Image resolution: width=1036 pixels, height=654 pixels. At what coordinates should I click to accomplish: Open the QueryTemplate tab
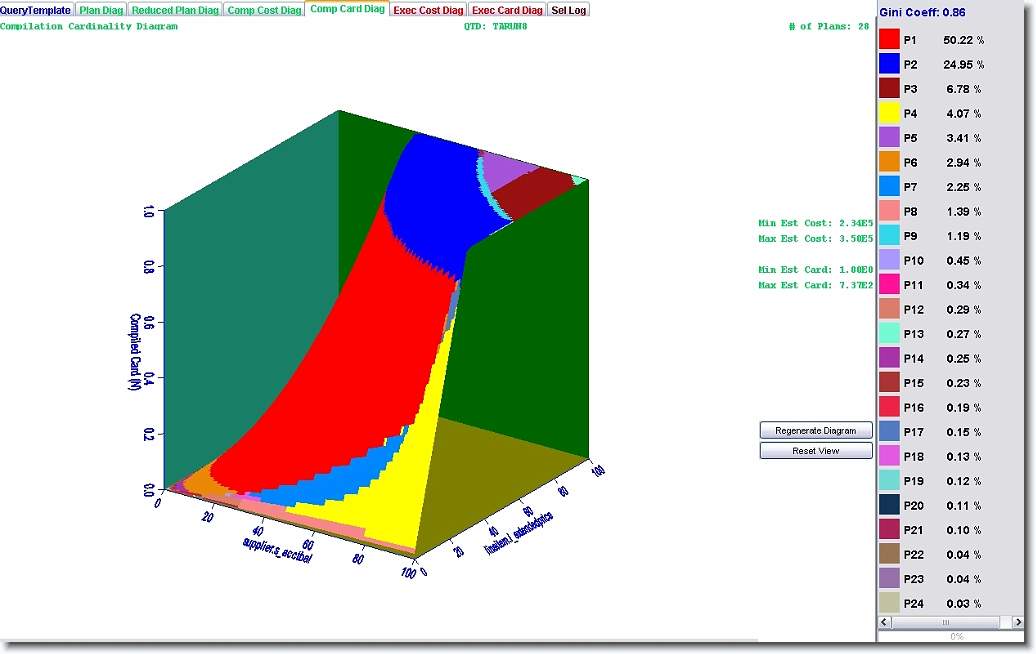36,10
